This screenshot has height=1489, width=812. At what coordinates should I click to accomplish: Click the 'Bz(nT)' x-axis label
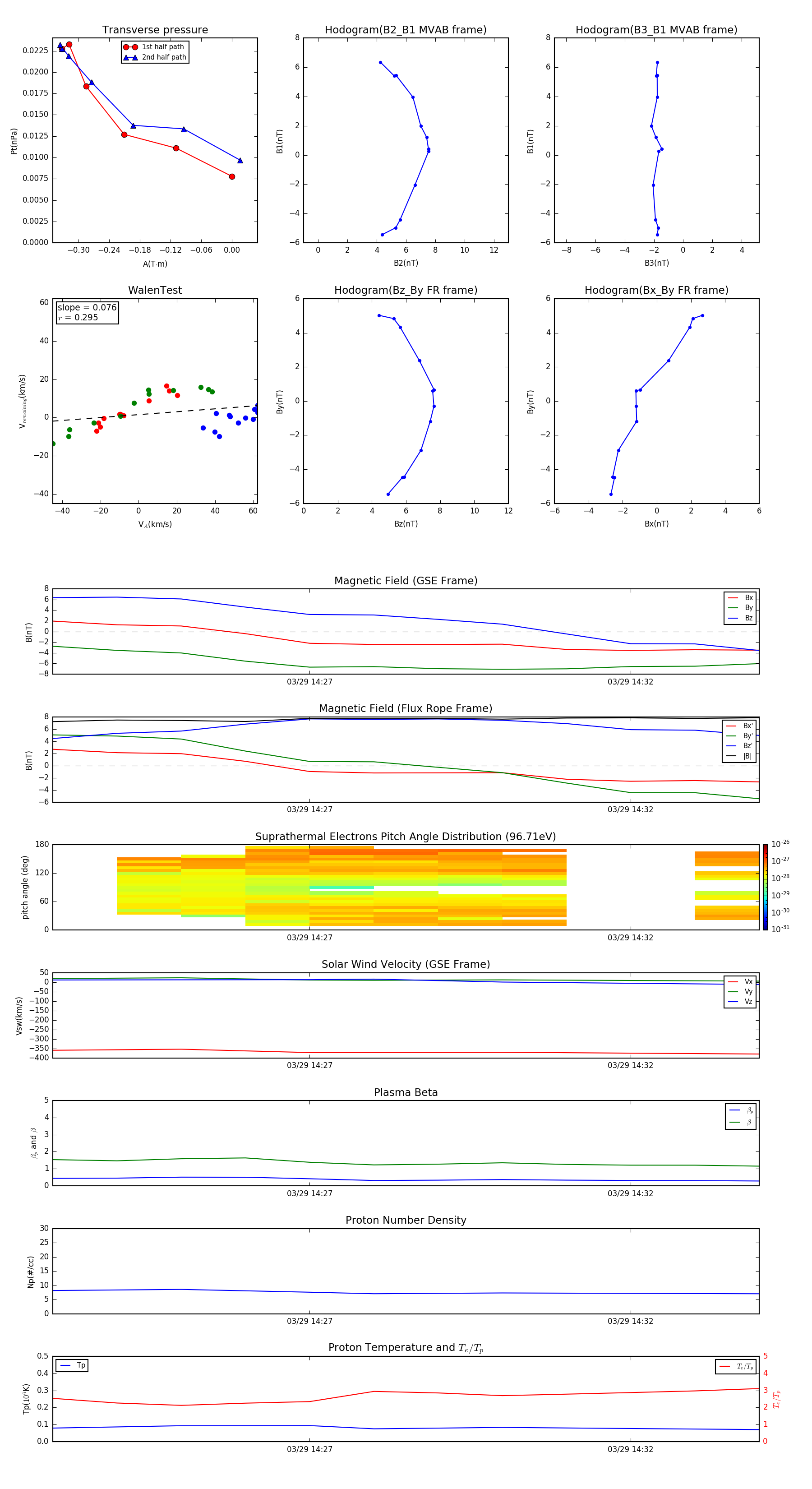pos(406,524)
